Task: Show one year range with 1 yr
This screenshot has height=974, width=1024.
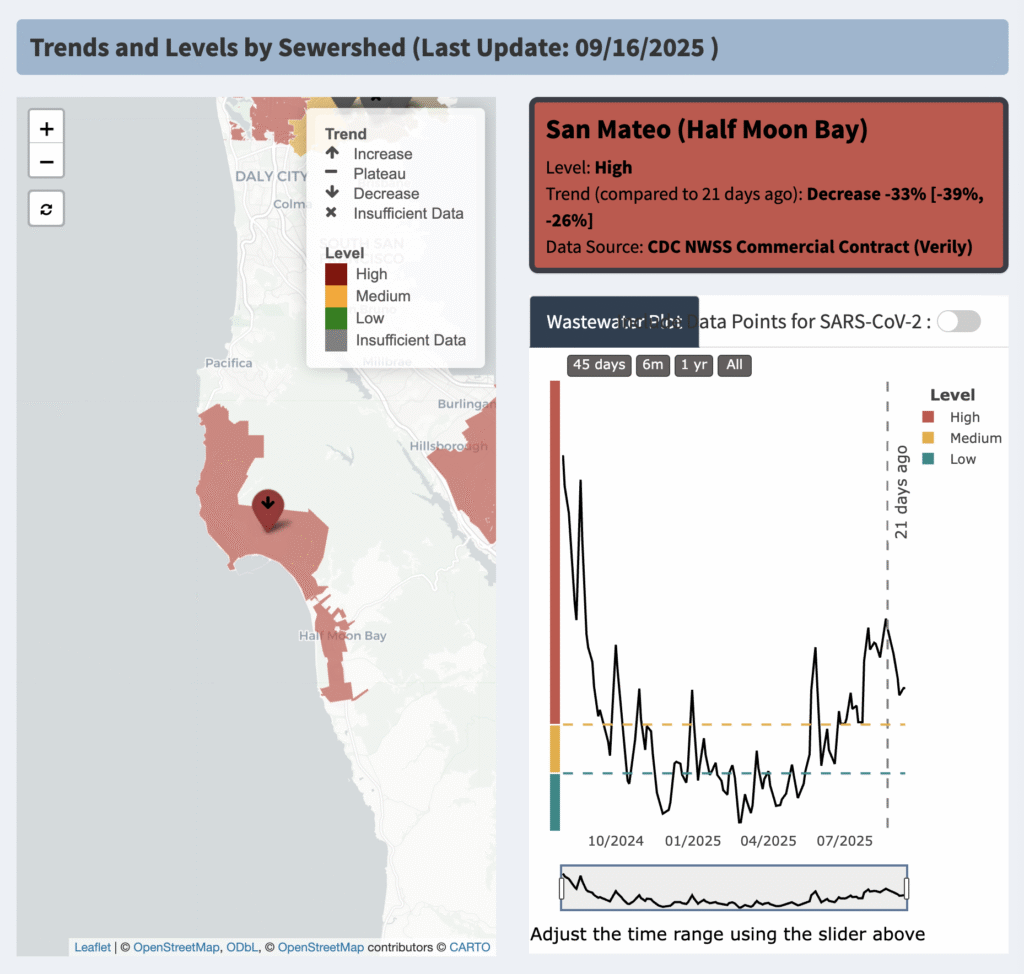Action: click(693, 365)
